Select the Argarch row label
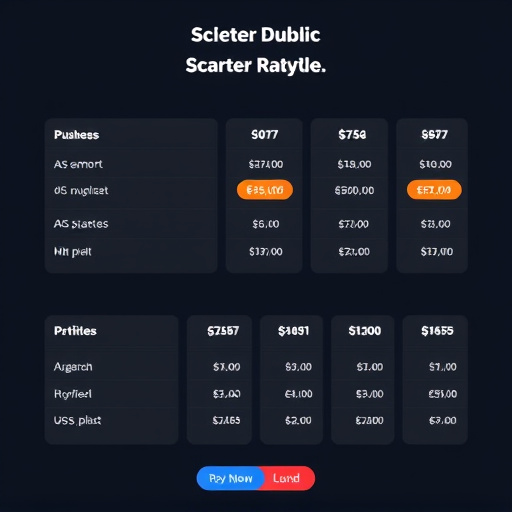This screenshot has width=512, height=512. (73, 367)
